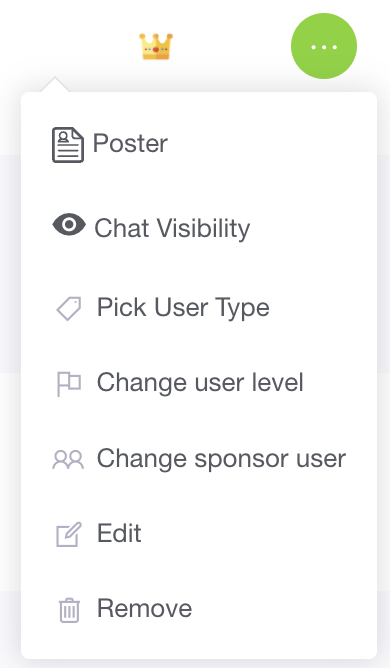This screenshot has width=390, height=668.
Task: Click the two-people sponsor user icon
Action: click(x=68, y=460)
